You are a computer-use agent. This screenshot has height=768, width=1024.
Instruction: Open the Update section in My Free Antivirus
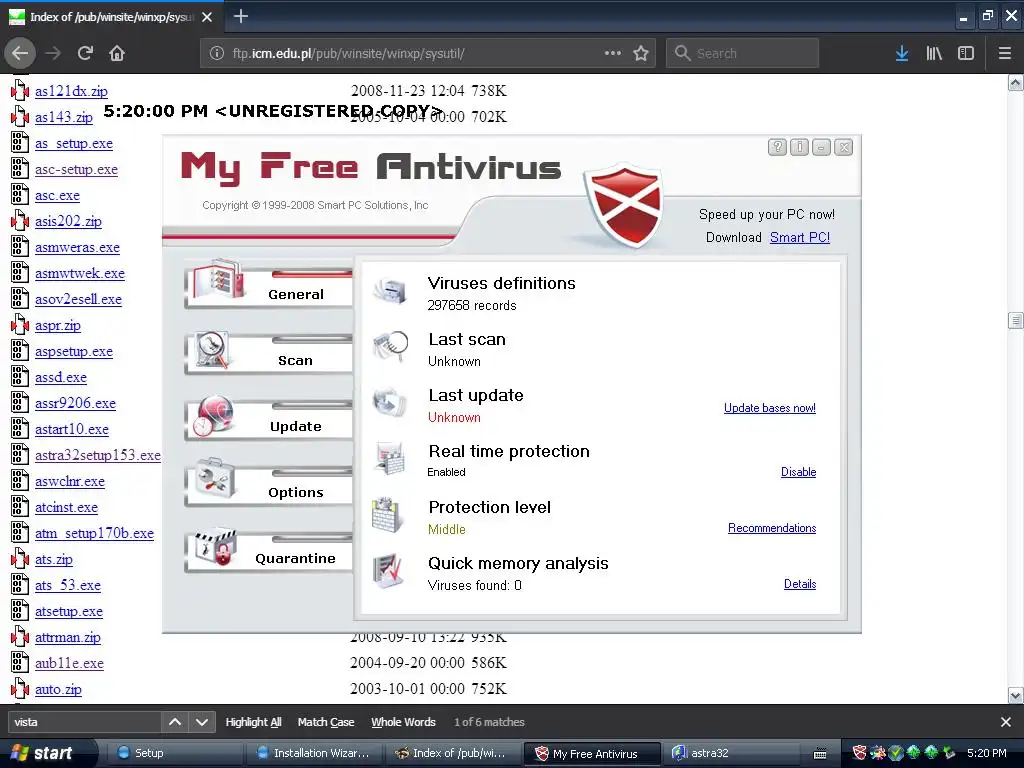(x=269, y=419)
